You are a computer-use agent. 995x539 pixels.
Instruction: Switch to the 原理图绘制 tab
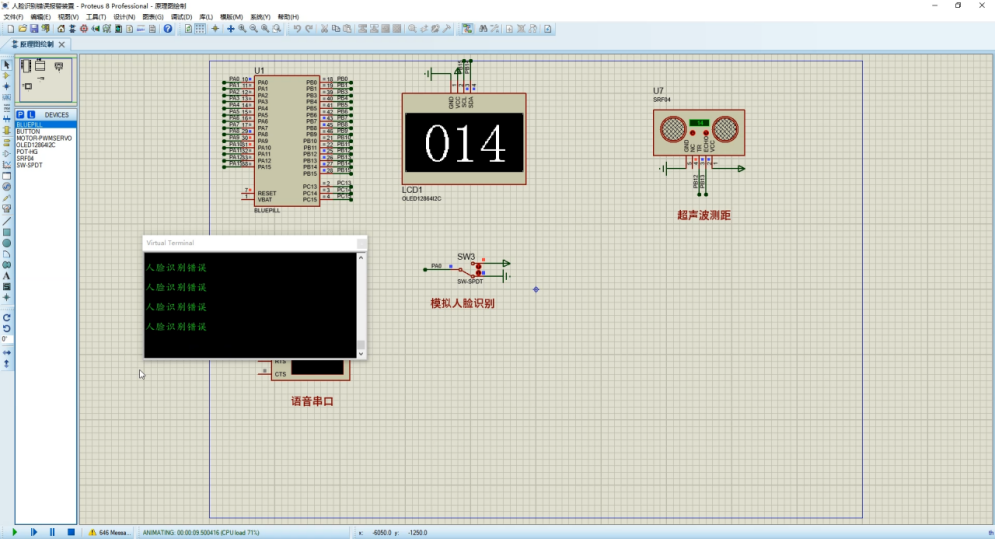tap(36, 44)
